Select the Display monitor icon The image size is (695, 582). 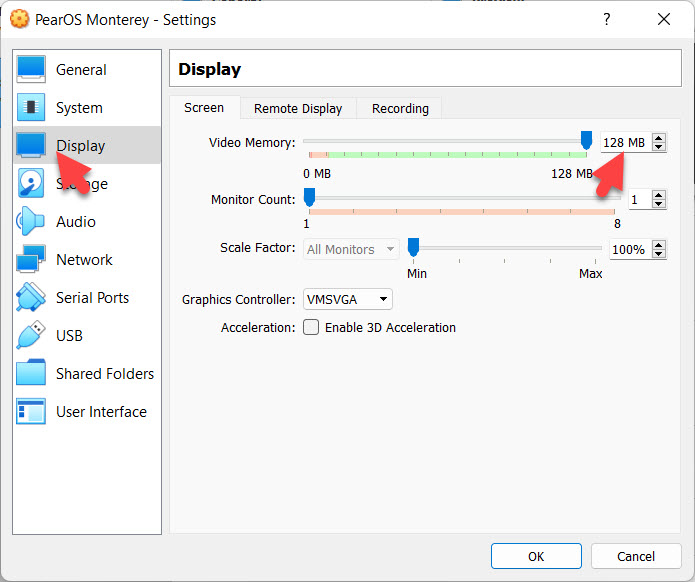coord(31,145)
